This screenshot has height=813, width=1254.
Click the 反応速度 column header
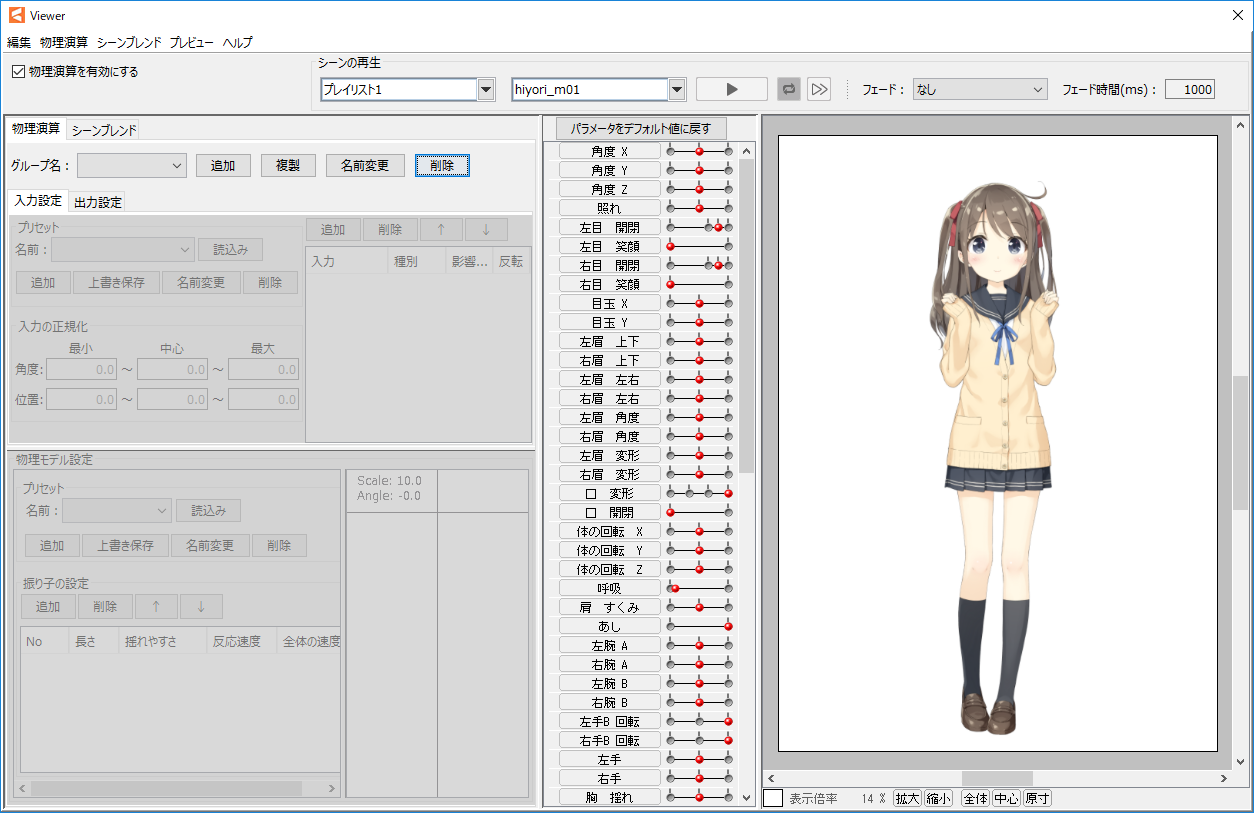[x=241, y=641]
